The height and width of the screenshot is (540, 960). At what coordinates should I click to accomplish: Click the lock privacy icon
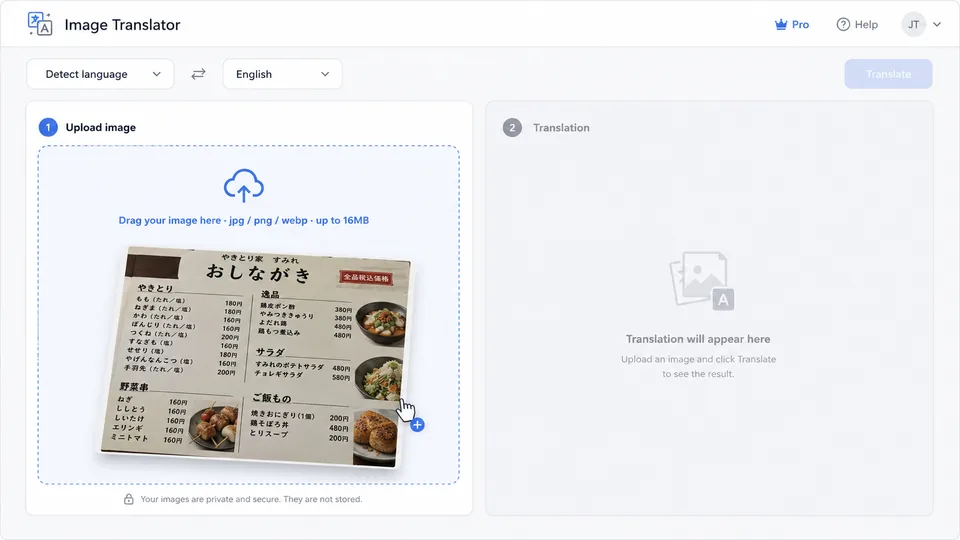point(129,499)
